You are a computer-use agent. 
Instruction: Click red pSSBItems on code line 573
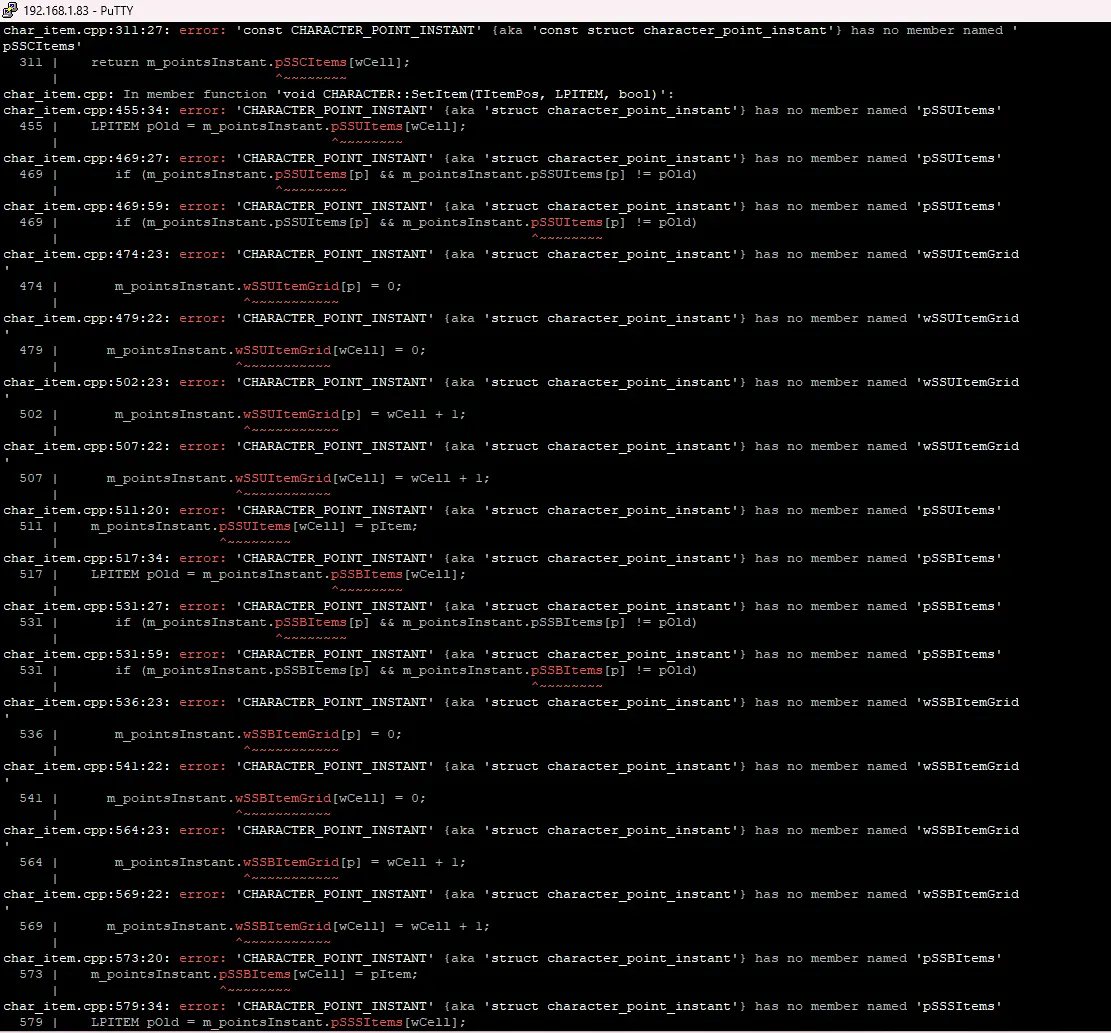(254, 974)
